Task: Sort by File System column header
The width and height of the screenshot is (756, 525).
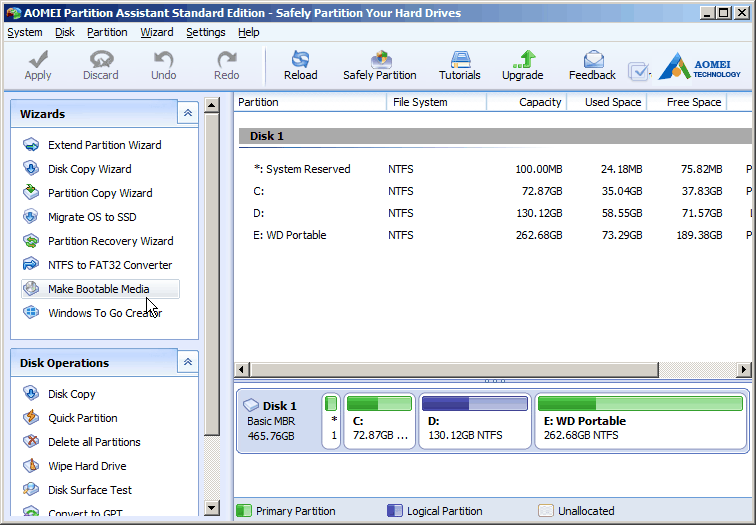Action: [437, 102]
